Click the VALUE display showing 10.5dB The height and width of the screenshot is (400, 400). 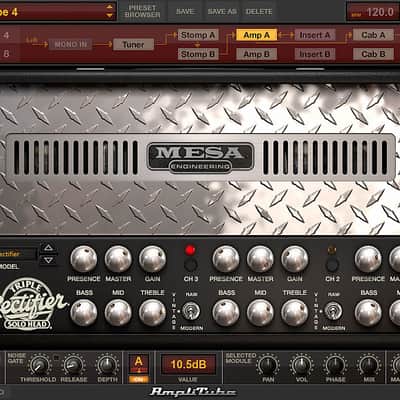point(189,364)
